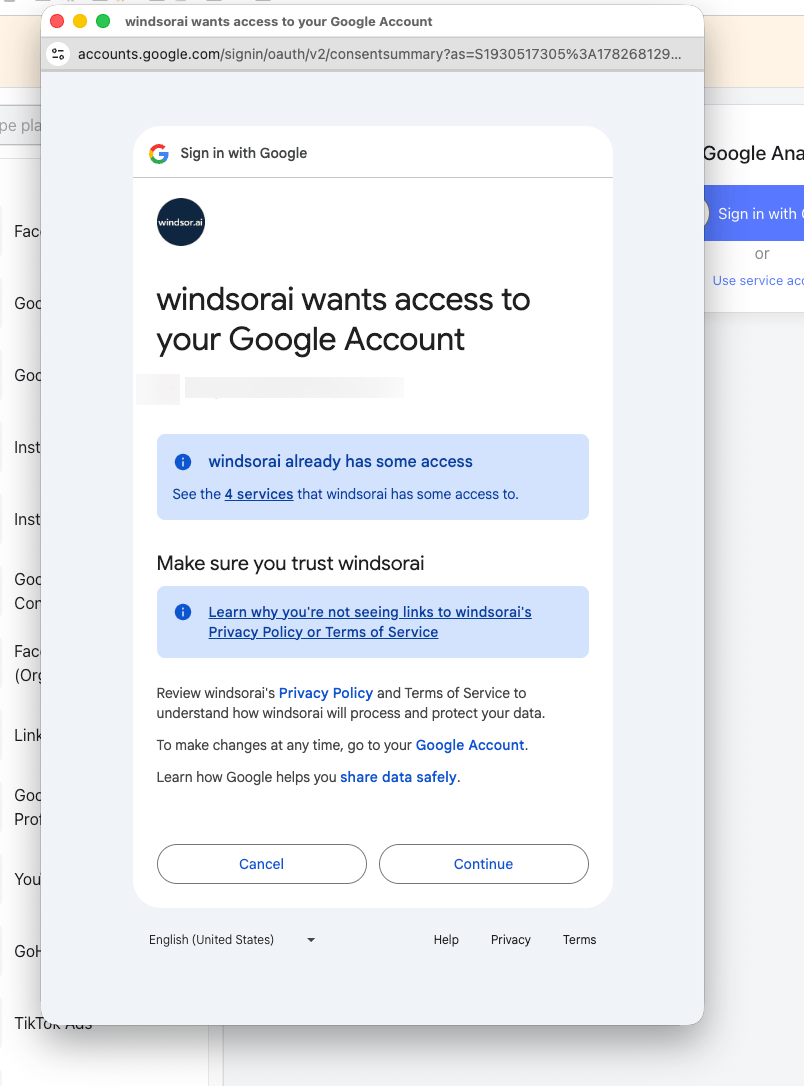Click the Continue button
Viewport: 804px width, 1086px height.
click(483, 864)
